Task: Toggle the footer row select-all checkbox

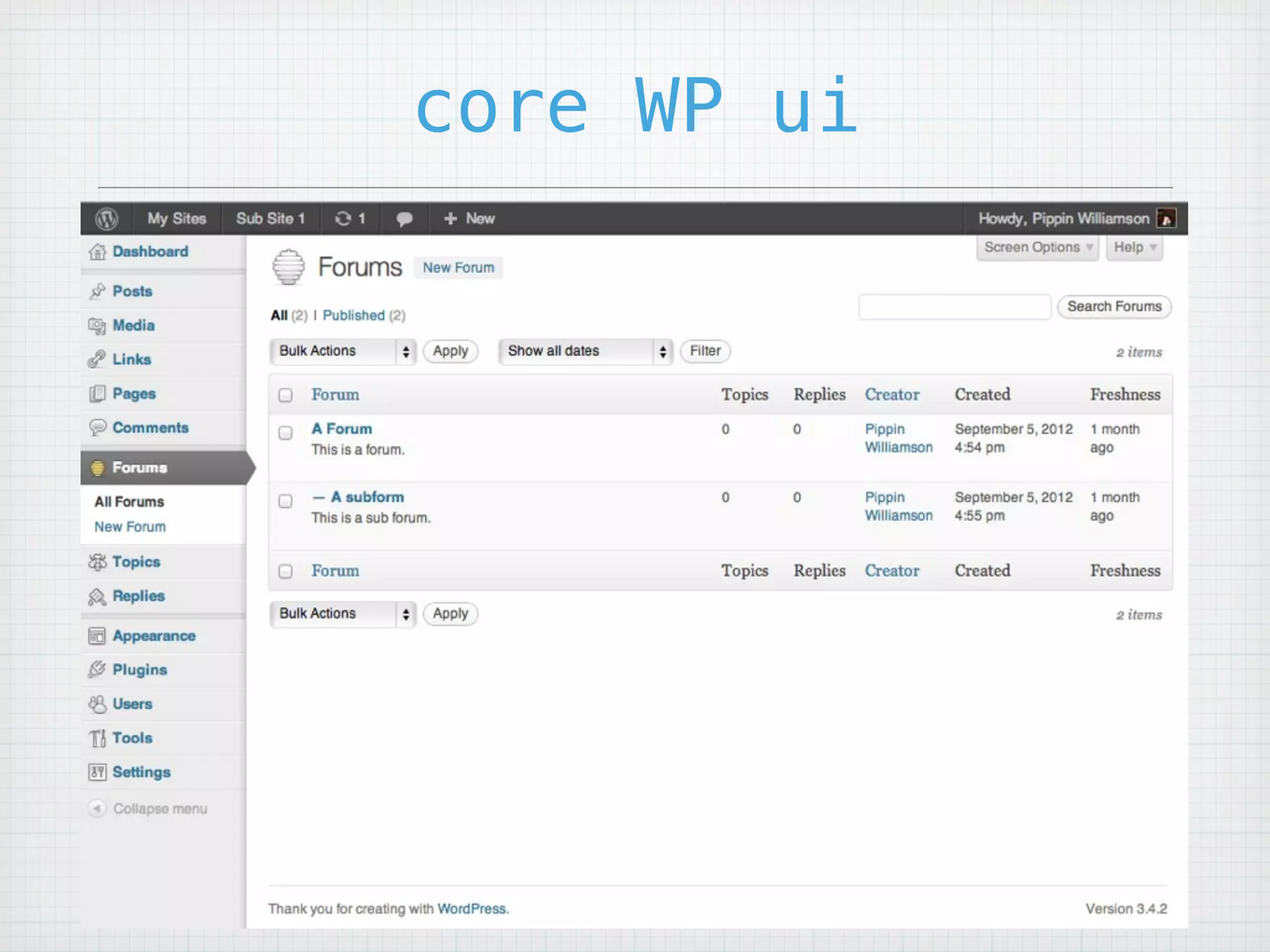Action: point(285,571)
